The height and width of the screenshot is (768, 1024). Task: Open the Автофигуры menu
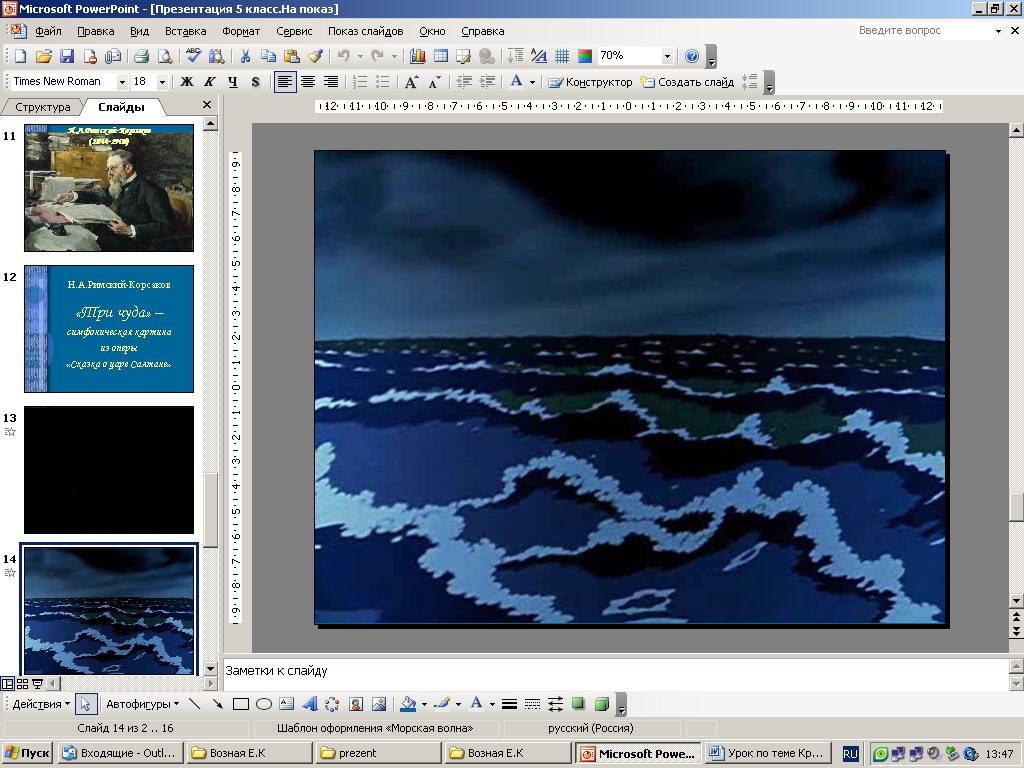click(x=142, y=704)
